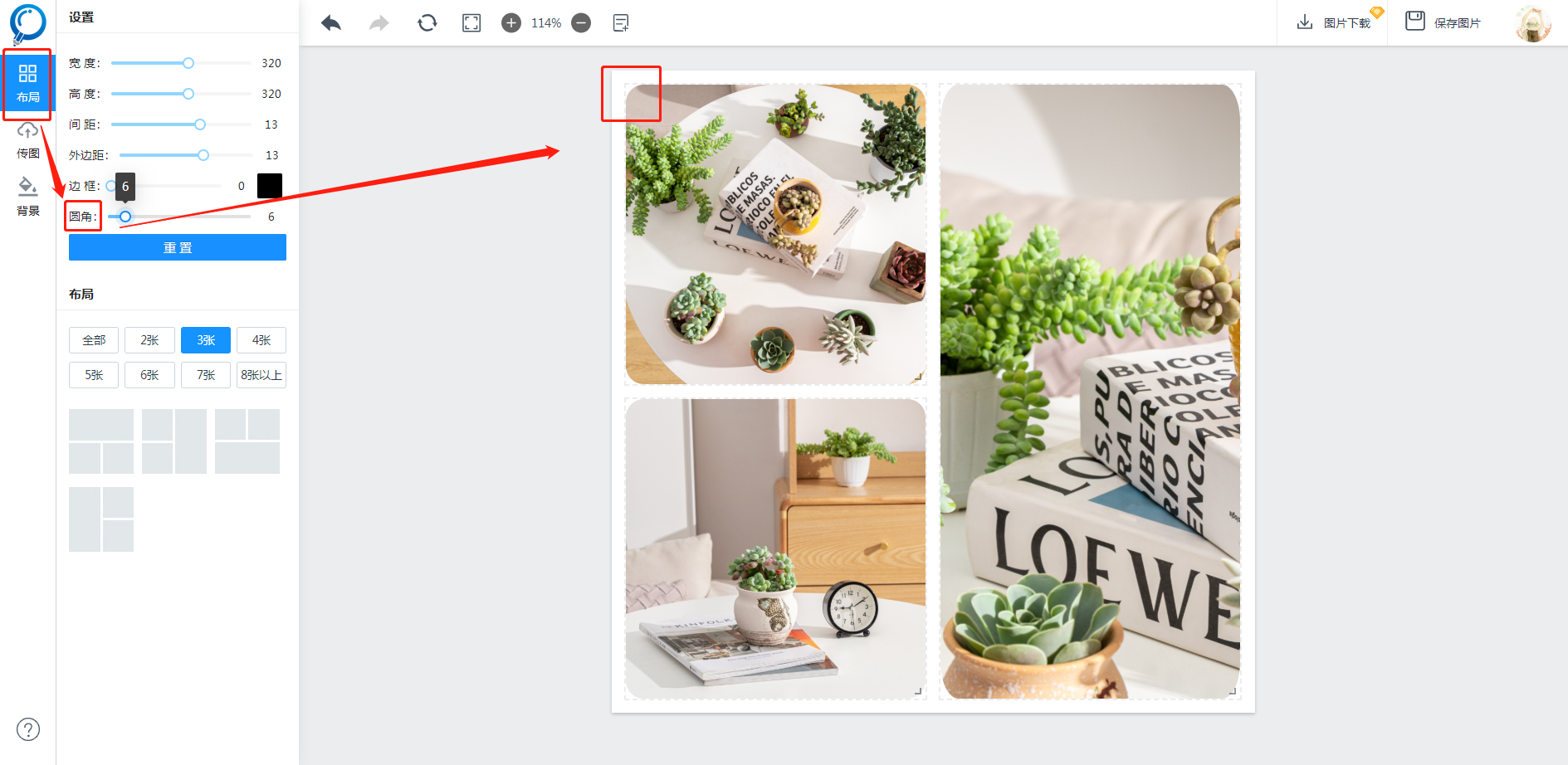Click the 设置 panel heading
This screenshot has width=1568, height=765.
(81, 17)
